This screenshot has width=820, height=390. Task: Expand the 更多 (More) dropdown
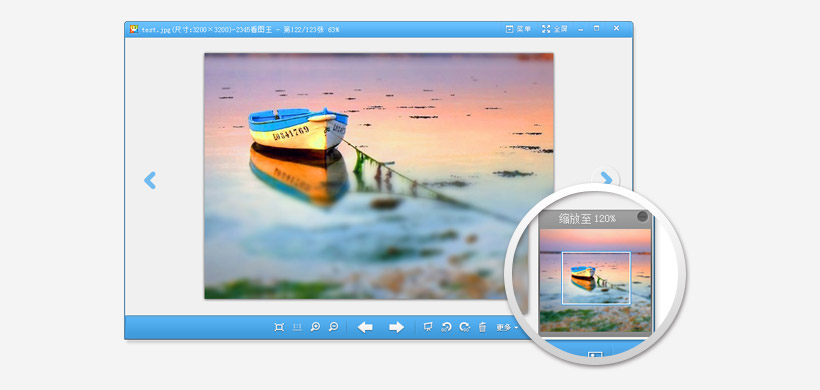[507, 328]
